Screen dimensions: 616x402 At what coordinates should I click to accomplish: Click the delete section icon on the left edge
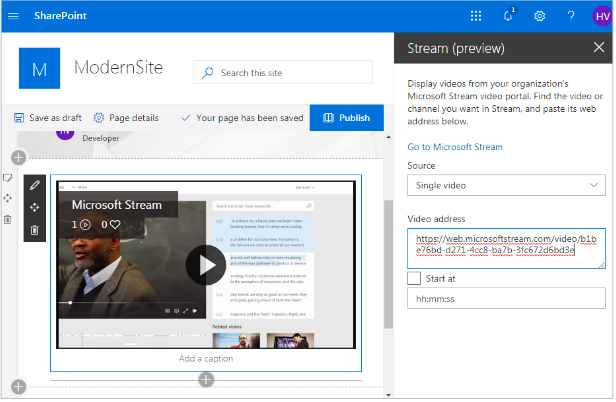click(x=8, y=220)
